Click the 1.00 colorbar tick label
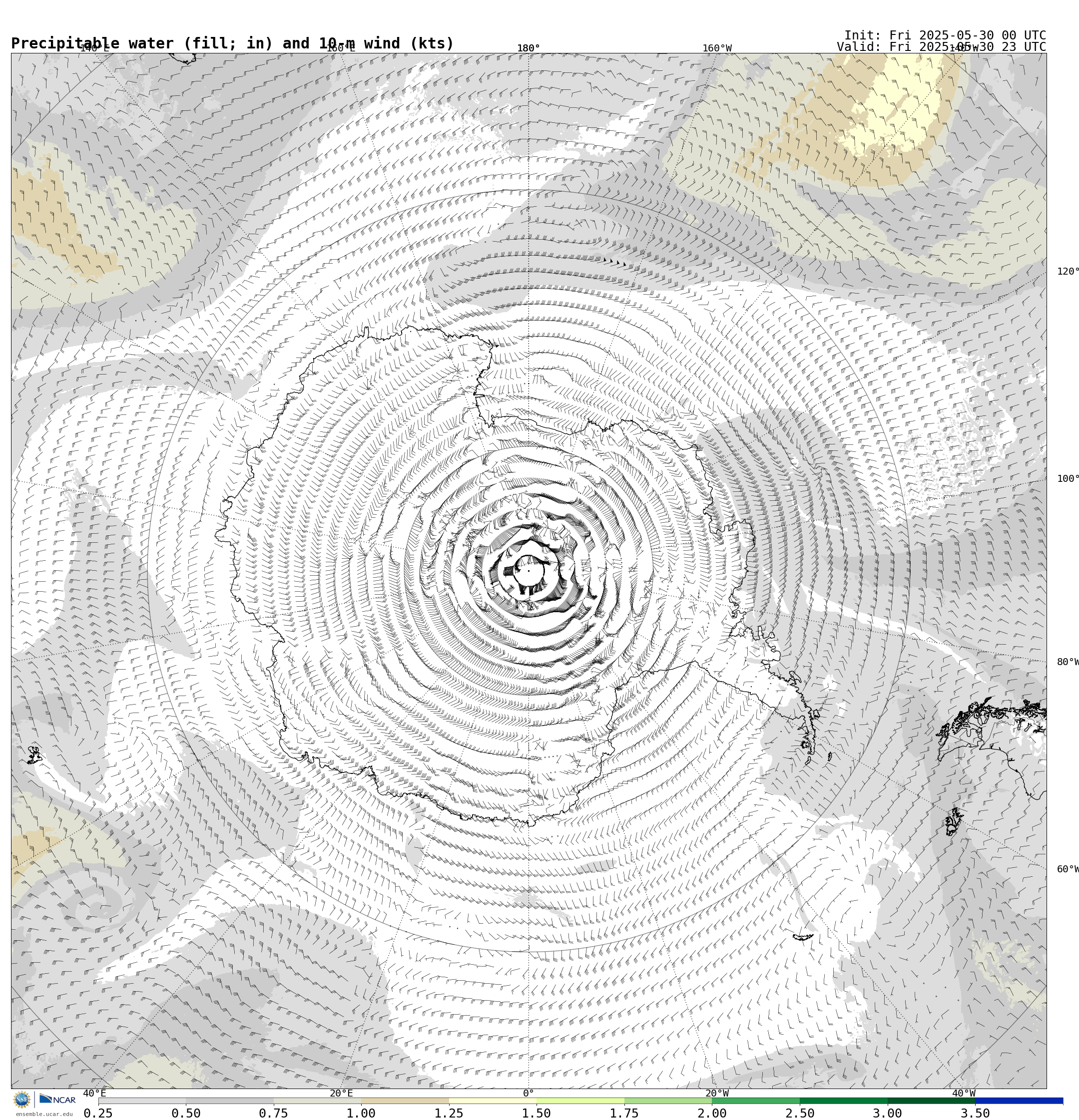The width and height of the screenshot is (1079, 1120). tap(361, 1113)
